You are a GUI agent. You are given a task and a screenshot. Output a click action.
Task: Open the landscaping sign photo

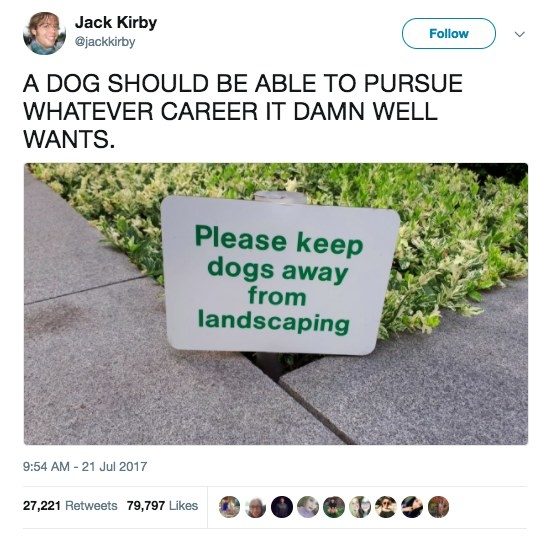(x=276, y=304)
